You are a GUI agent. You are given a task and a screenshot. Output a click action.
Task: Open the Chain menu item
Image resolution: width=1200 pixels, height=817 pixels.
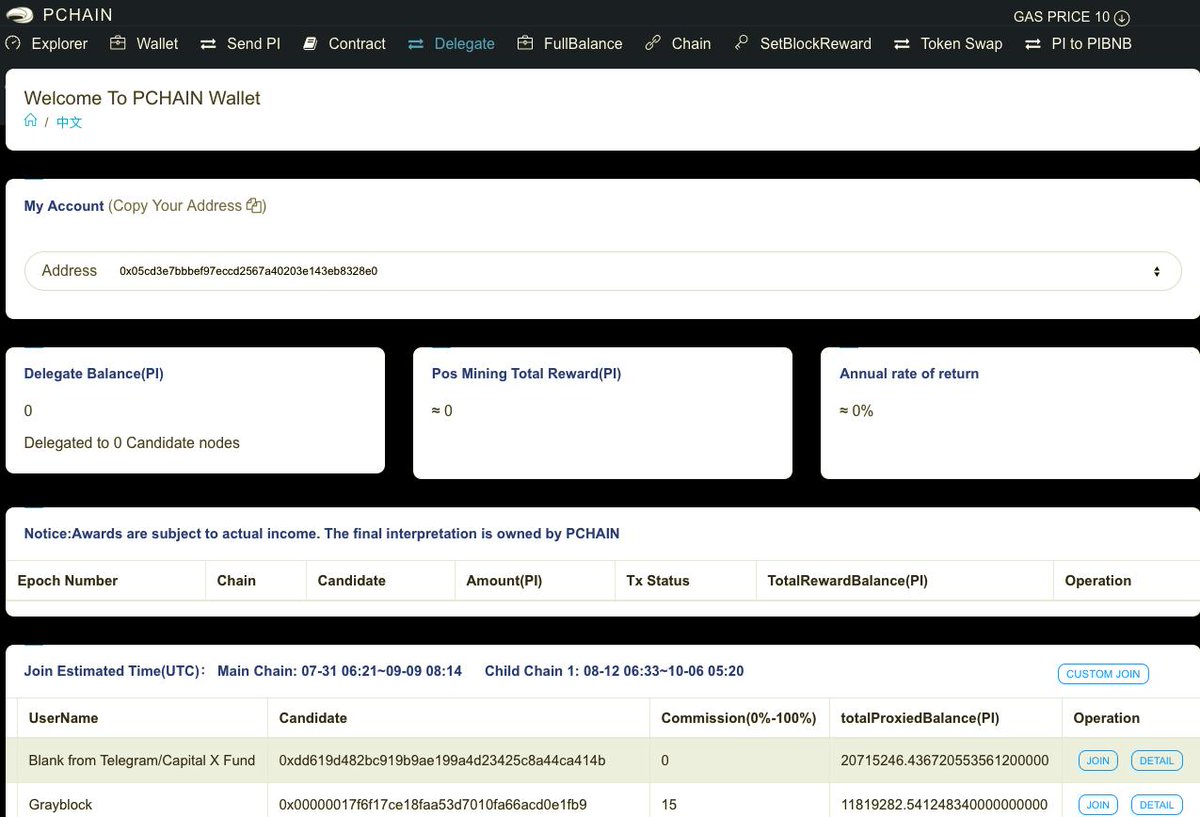(691, 44)
